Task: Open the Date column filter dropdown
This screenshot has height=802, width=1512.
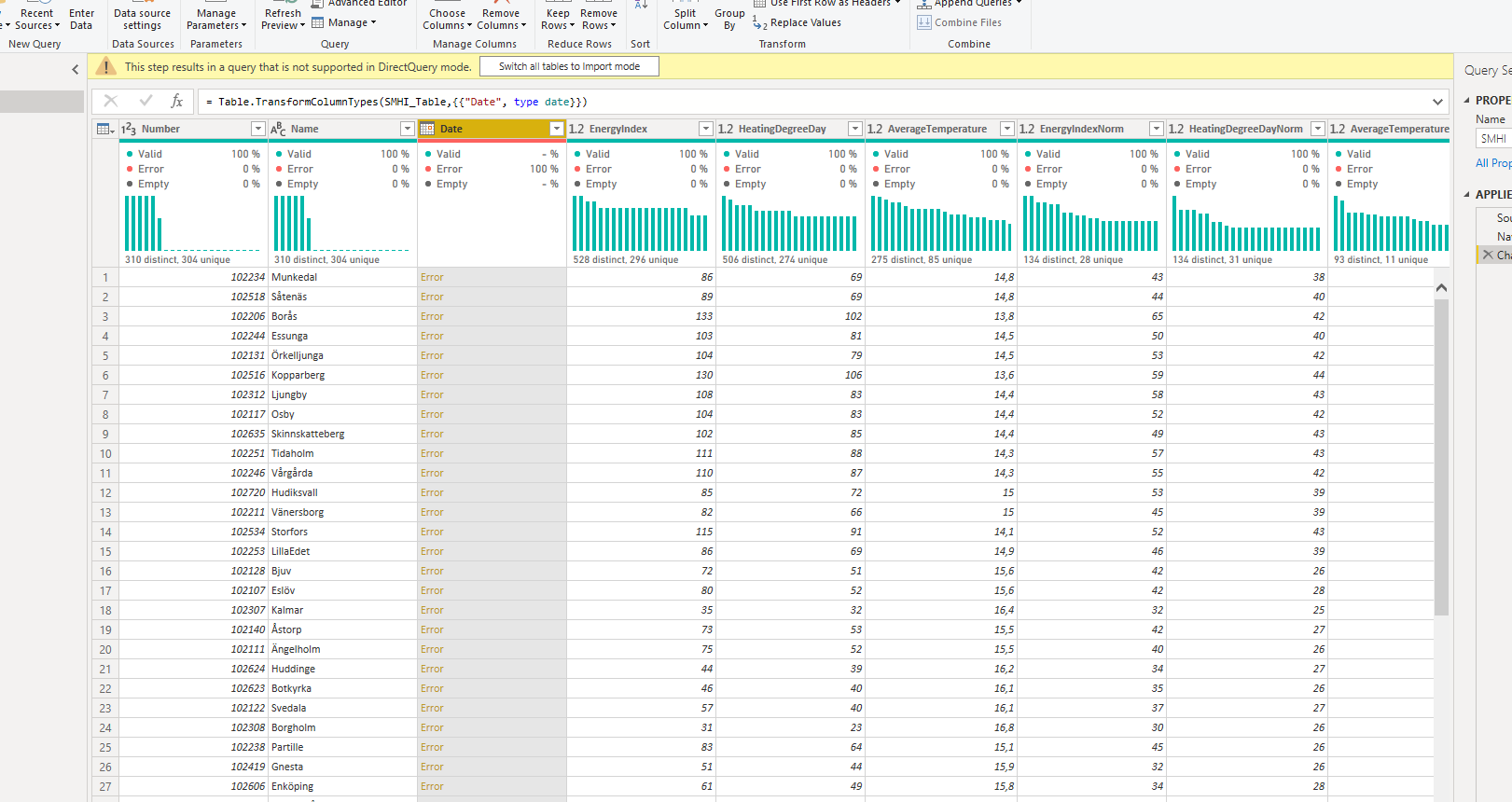Action: tap(557, 129)
